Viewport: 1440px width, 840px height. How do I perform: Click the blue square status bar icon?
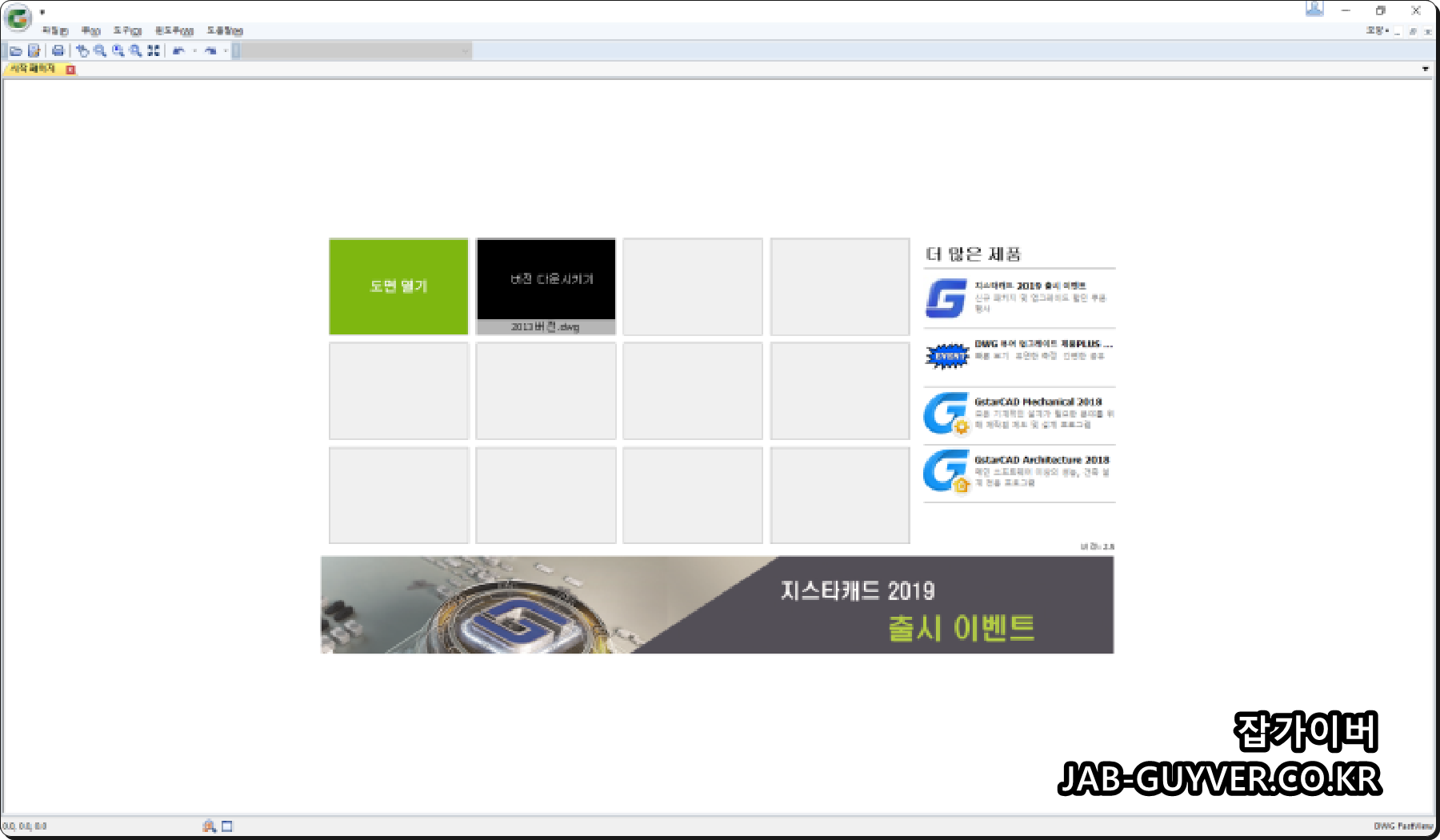coord(227,826)
